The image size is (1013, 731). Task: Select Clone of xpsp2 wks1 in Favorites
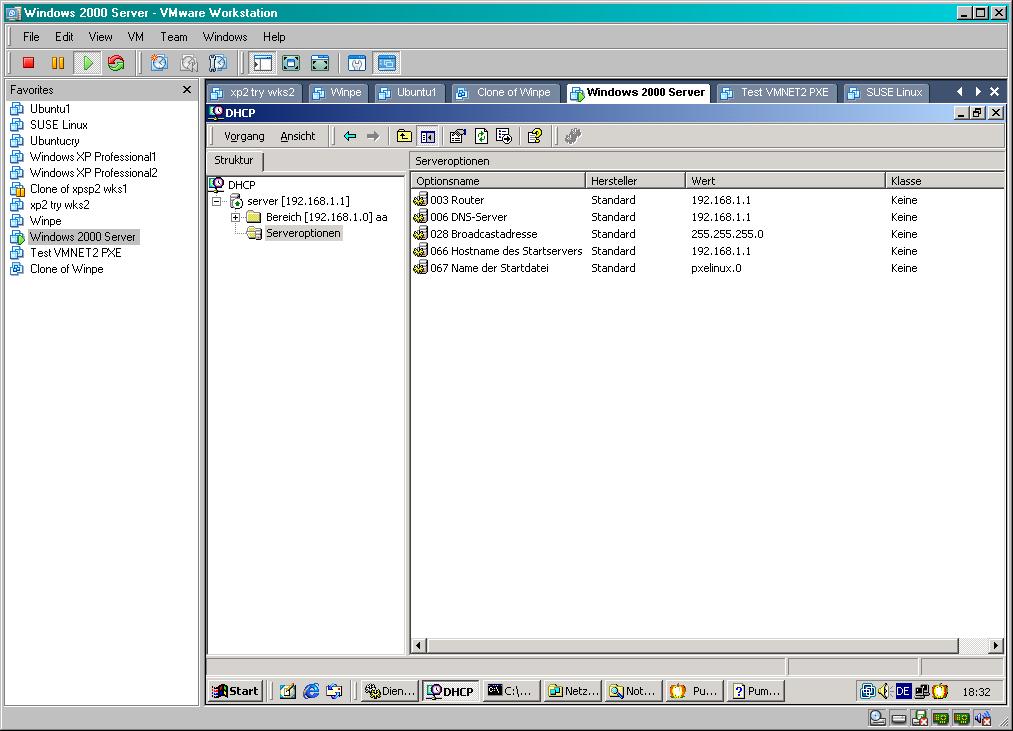79,189
